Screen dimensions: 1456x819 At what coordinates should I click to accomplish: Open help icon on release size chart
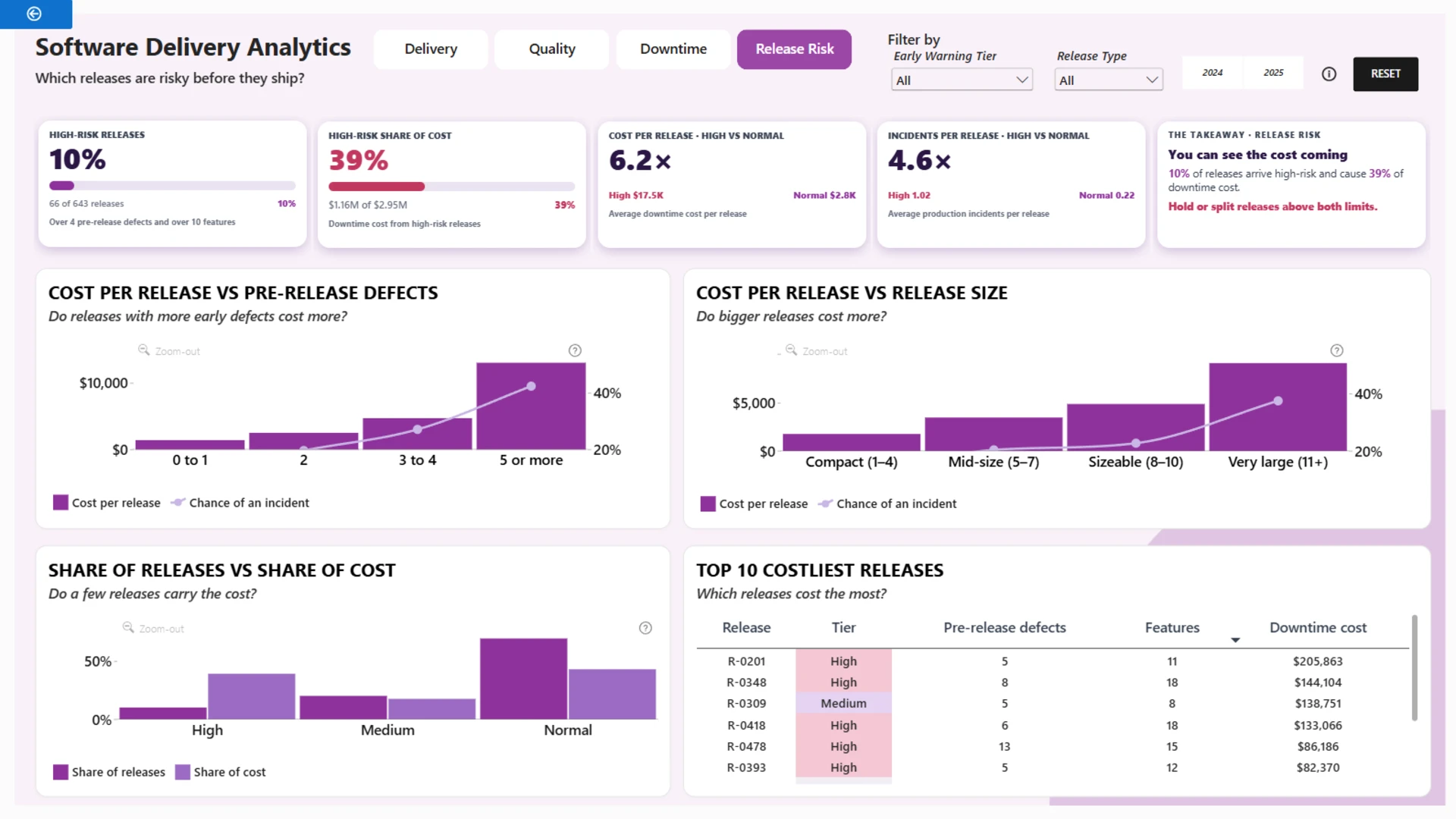point(1337,350)
